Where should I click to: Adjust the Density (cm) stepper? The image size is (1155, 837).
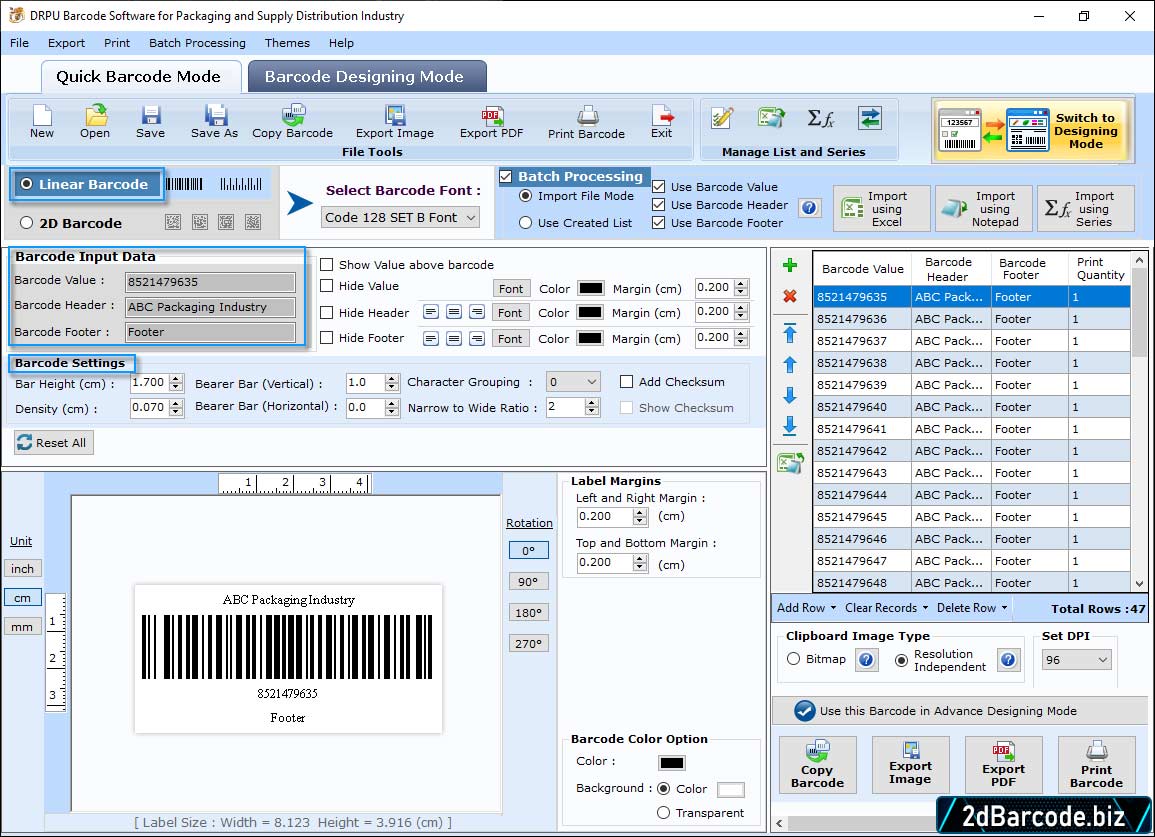(x=175, y=407)
